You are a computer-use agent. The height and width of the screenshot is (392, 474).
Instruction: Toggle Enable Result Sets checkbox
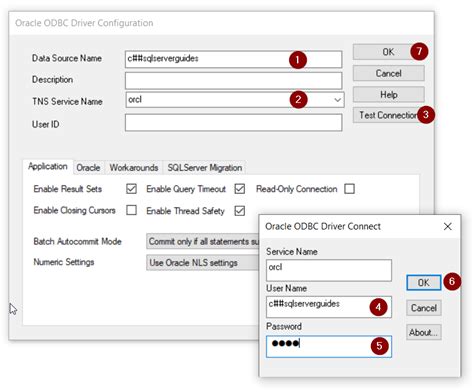pos(131,189)
